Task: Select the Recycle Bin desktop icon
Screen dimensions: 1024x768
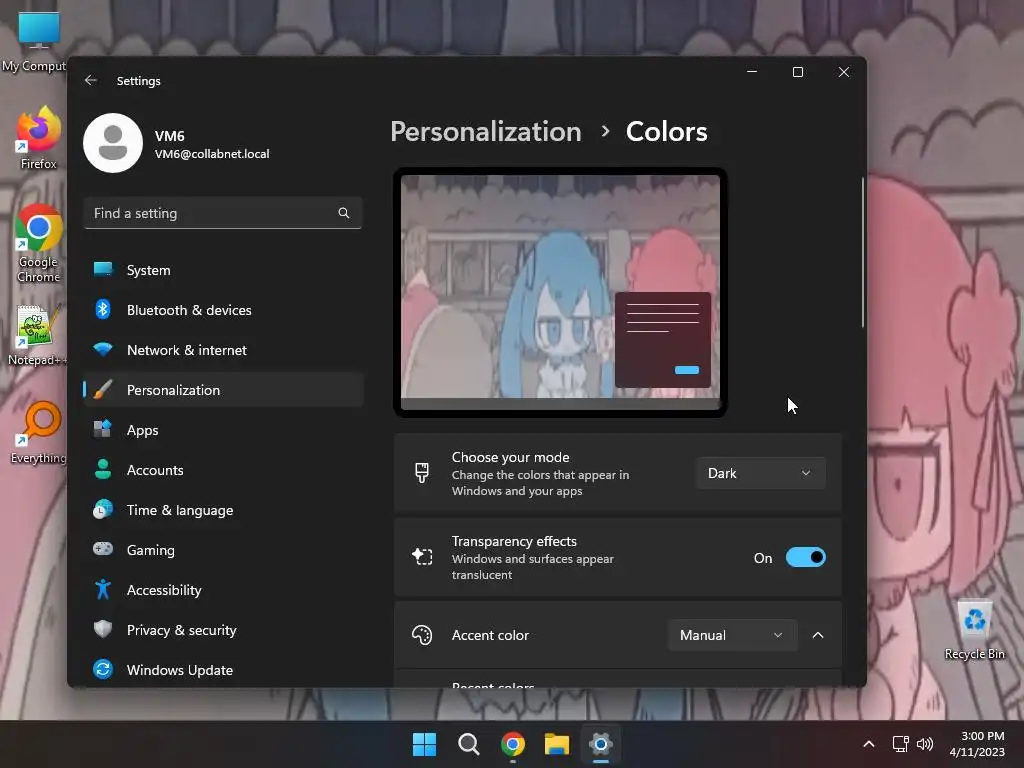Action: [x=974, y=630]
